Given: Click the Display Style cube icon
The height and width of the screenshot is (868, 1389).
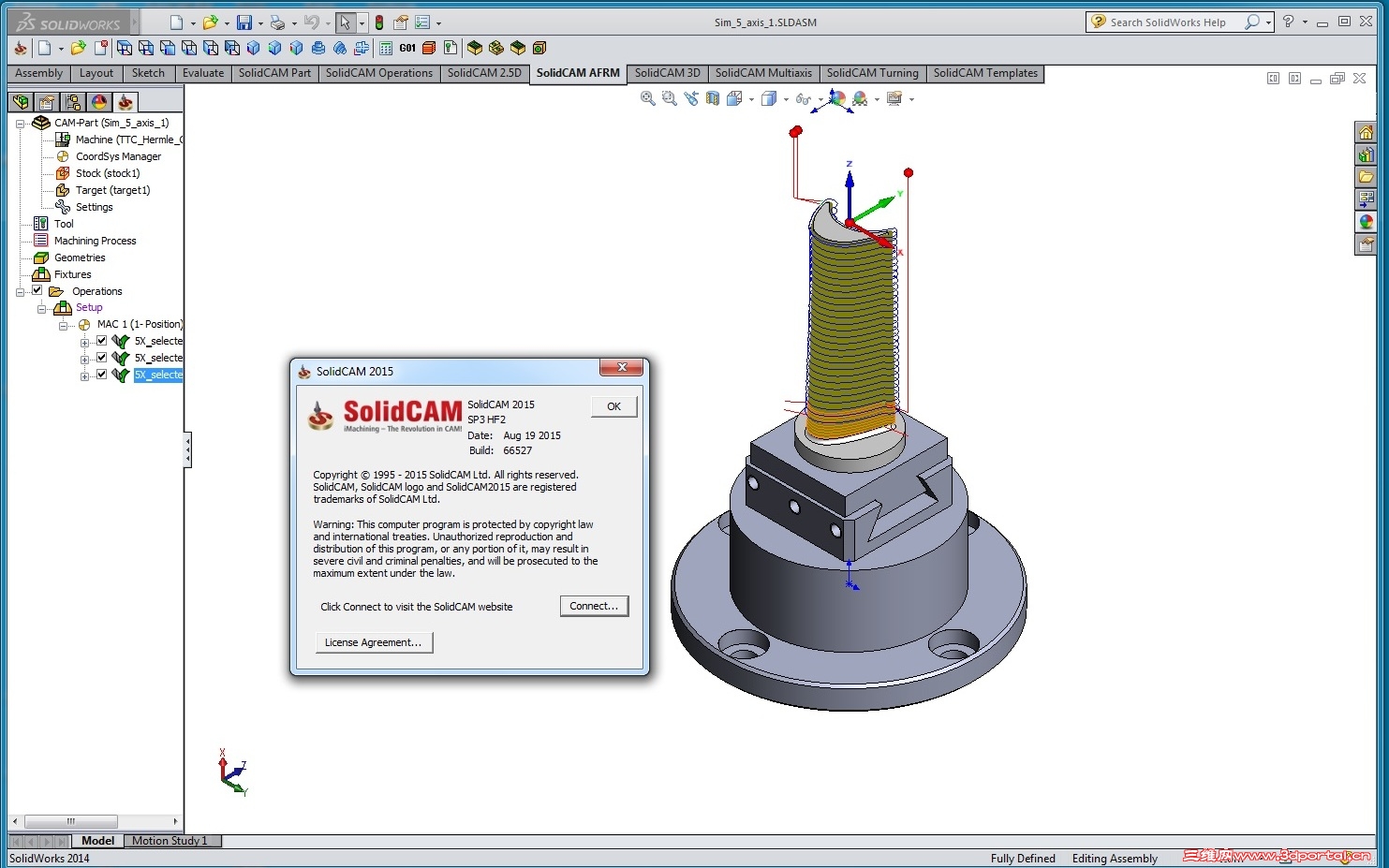Looking at the screenshot, I should coord(768,98).
